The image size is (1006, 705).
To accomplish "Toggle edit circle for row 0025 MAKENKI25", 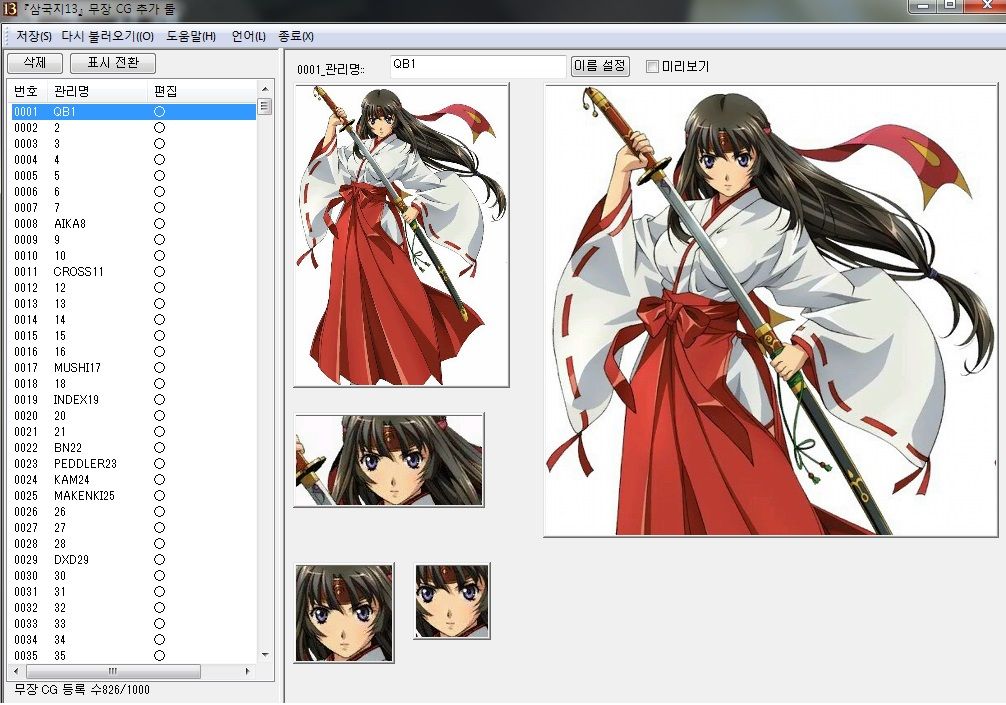I will pyautogui.click(x=160, y=496).
